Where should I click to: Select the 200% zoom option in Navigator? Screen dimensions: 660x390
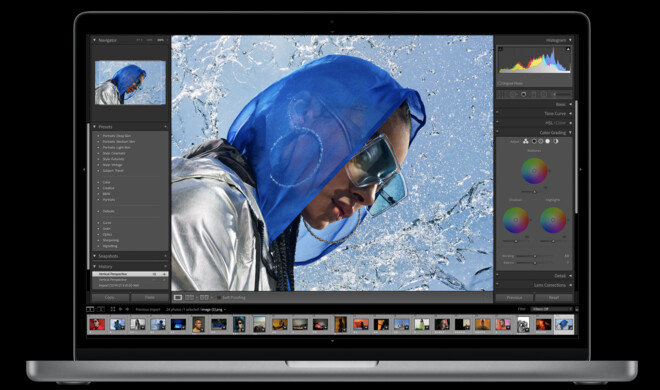pyautogui.click(x=161, y=40)
